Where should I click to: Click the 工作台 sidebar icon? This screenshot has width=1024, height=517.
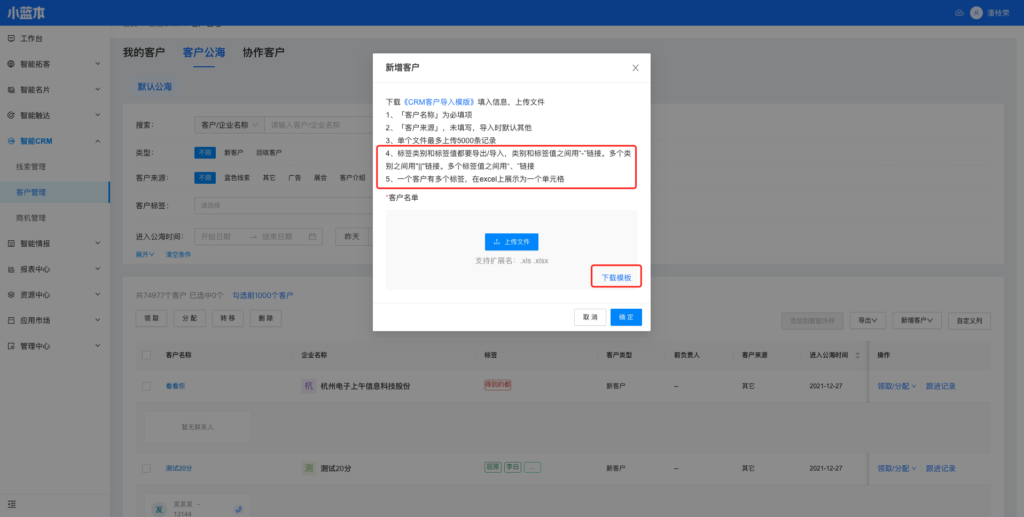pos(11,38)
